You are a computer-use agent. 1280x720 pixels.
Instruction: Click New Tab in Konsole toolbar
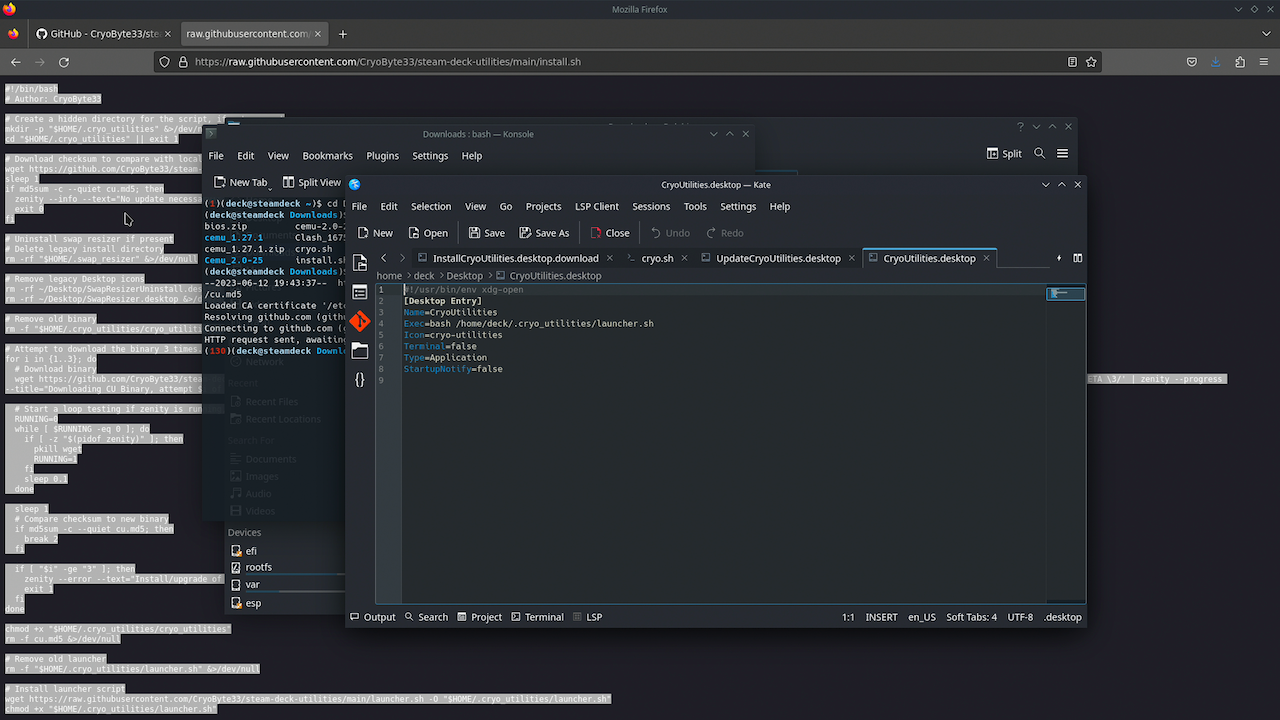click(x=241, y=182)
